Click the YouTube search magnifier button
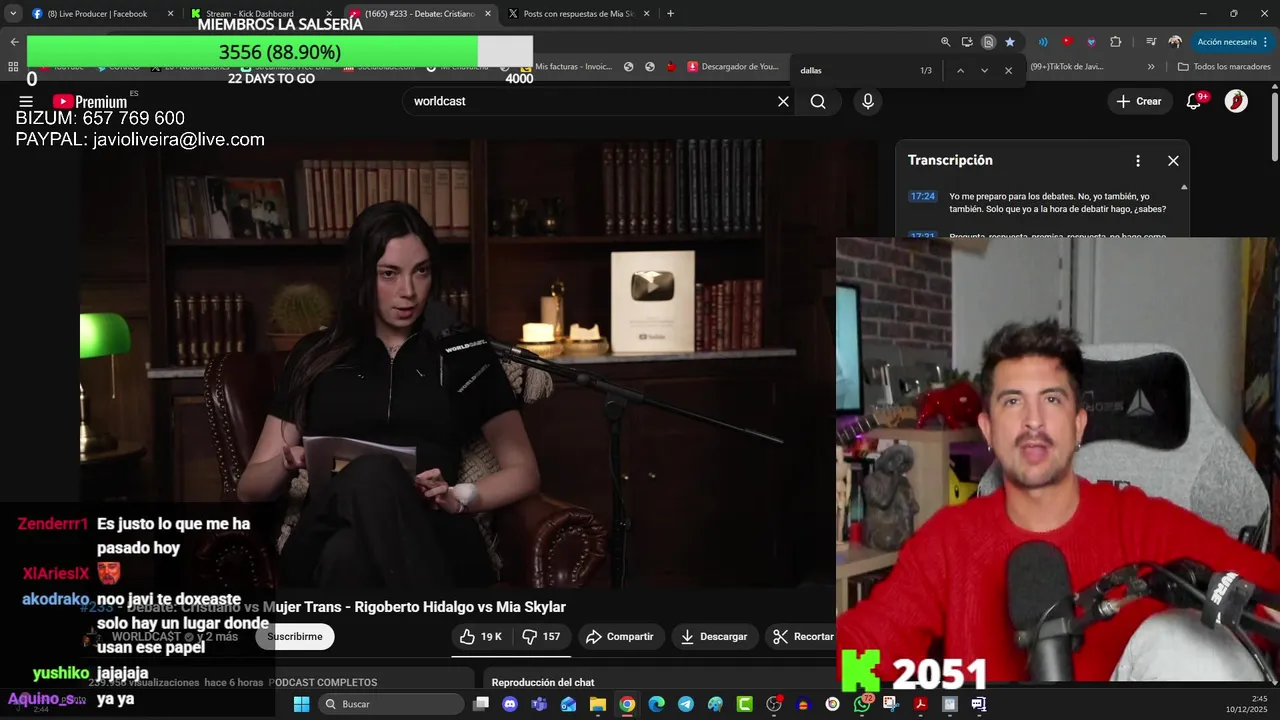The height and width of the screenshot is (720, 1280). coord(818,101)
